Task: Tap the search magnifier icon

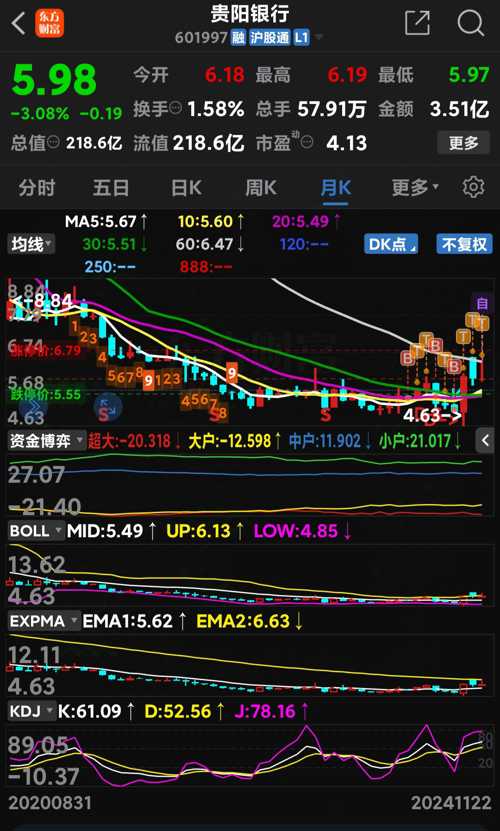Action: point(471,23)
